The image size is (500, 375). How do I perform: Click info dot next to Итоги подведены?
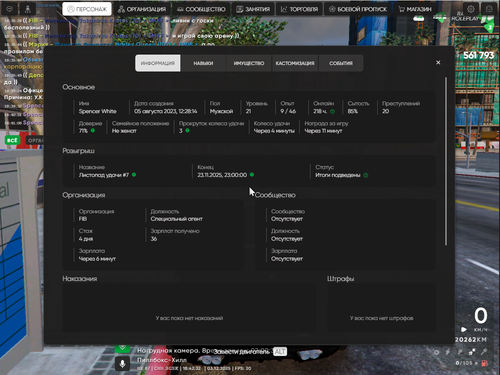366,175
